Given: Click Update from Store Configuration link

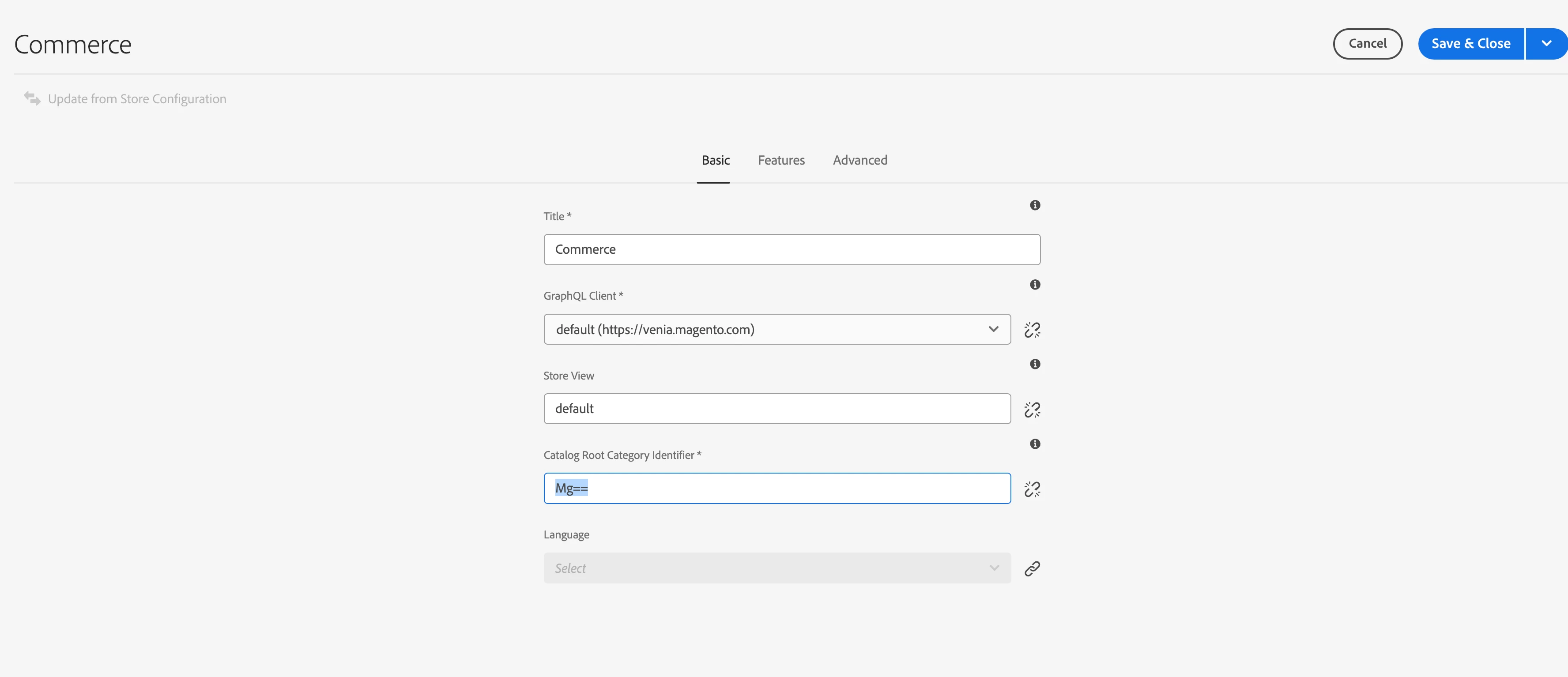Looking at the screenshot, I should click(137, 98).
